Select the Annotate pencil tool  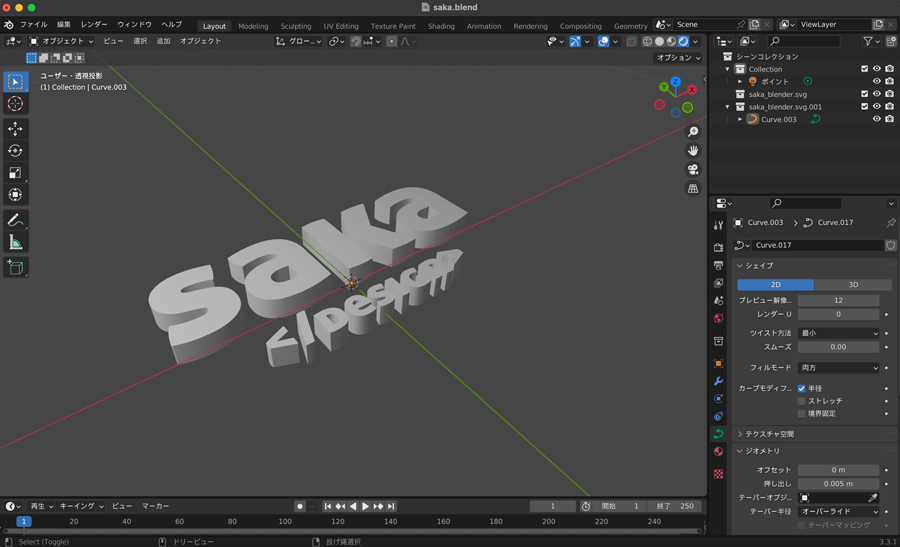pyautogui.click(x=15, y=221)
